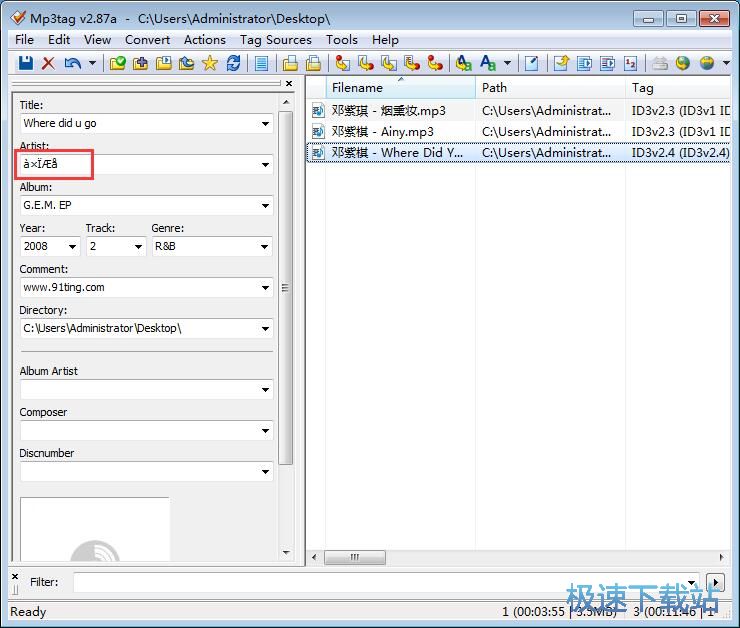The image size is (740, 628).
Task: Click the grayed-out disc tag source icon
Action: click(660, 63)
